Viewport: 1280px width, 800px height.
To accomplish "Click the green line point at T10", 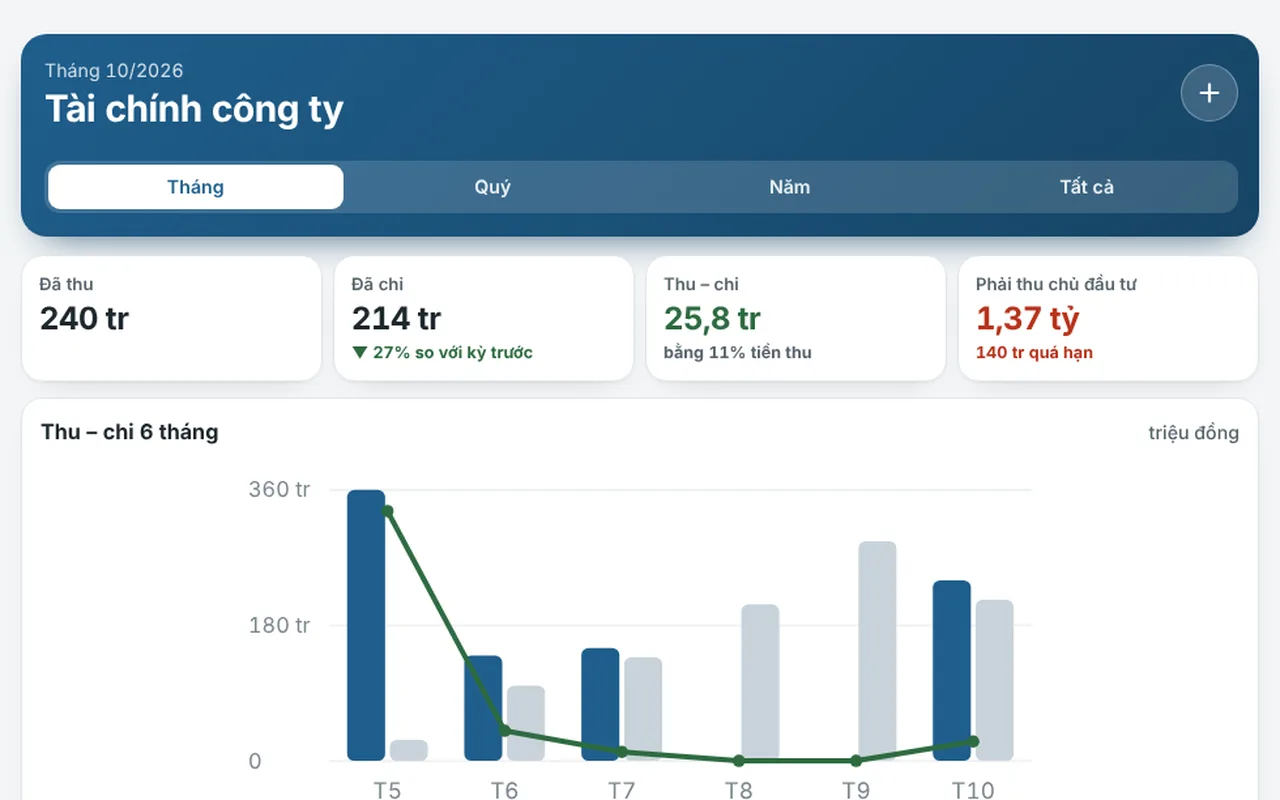I will [973, 742].
